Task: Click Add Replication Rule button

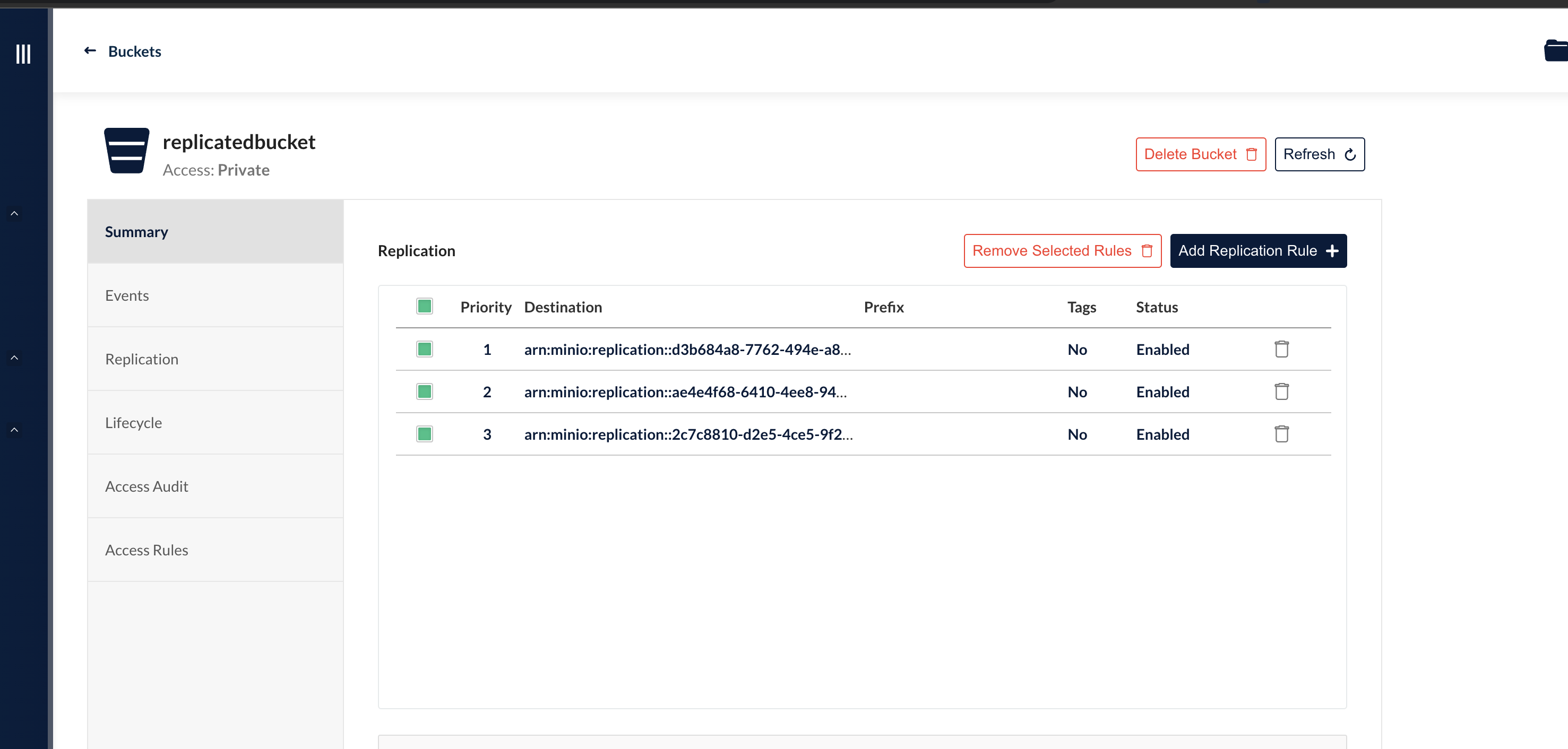Action: (x=1257, y=251)
